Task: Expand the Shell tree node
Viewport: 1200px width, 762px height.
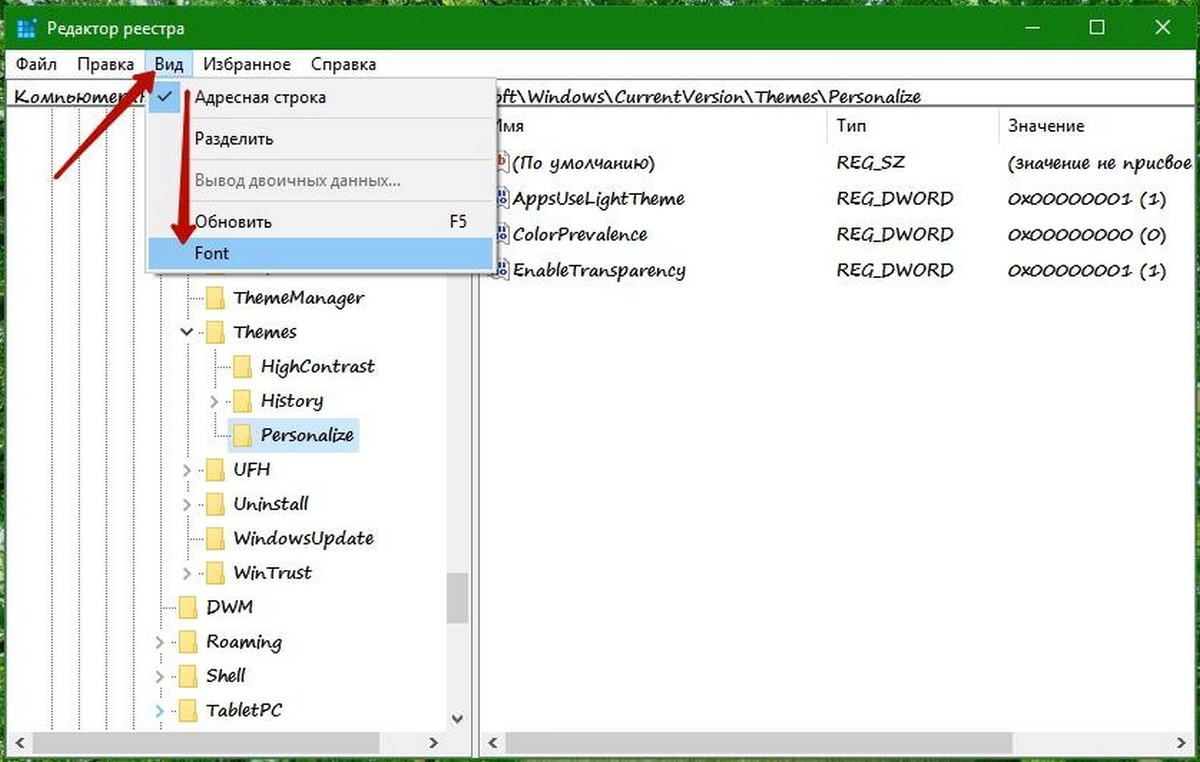Action: click(160, 676)
